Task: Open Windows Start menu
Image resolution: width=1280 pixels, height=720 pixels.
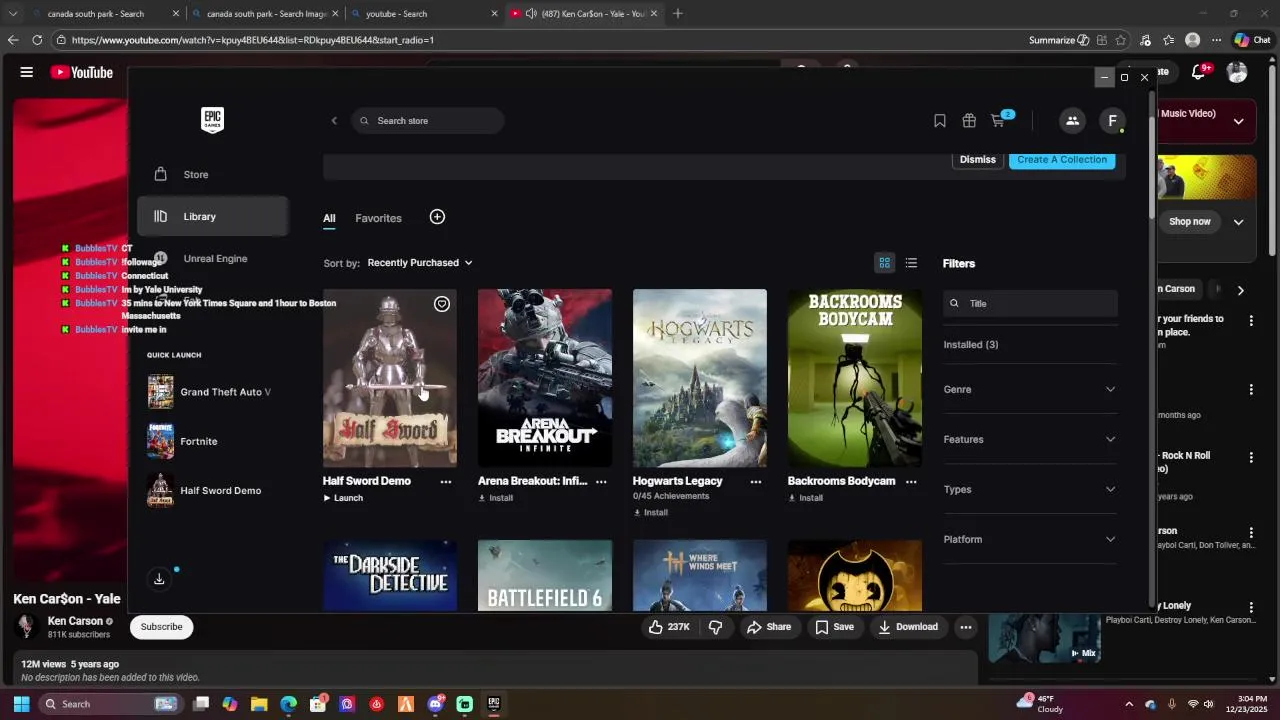Action: pyautogui.click(x=21, y=704)
